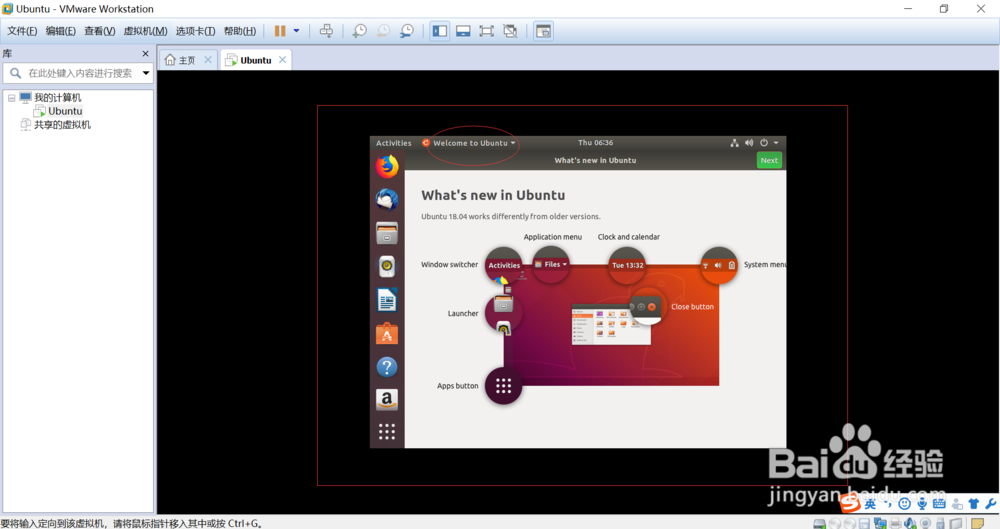Open LibreOffice Writer from the dock
Screen dimensions: 1000x529
386,300
